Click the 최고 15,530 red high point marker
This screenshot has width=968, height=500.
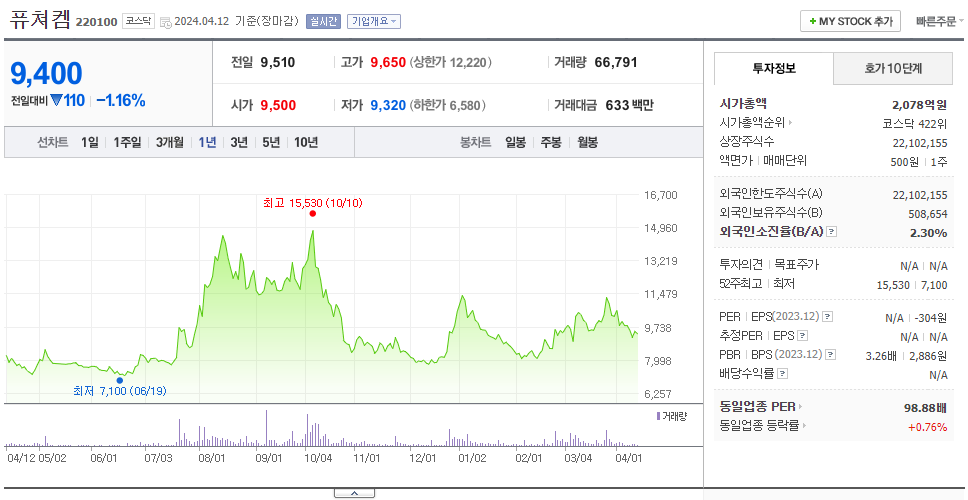coord(312,214)
